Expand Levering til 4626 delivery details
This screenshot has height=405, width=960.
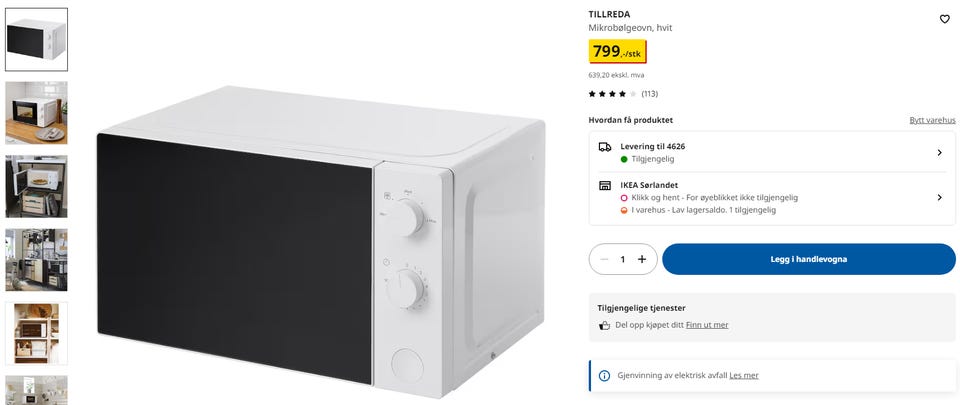pos(771,152)
